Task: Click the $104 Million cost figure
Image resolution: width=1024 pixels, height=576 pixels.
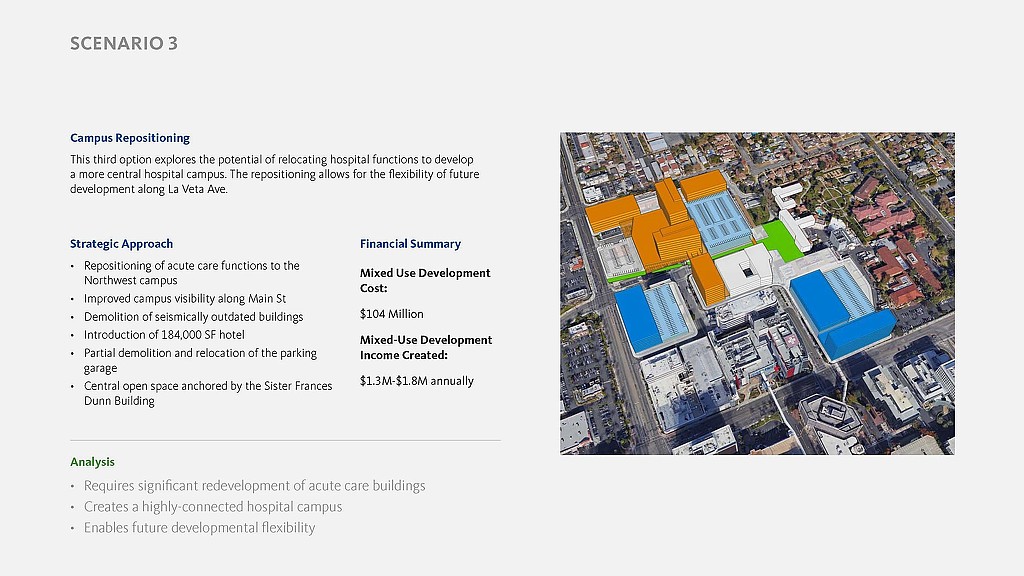Action: [x=391, y=314]
